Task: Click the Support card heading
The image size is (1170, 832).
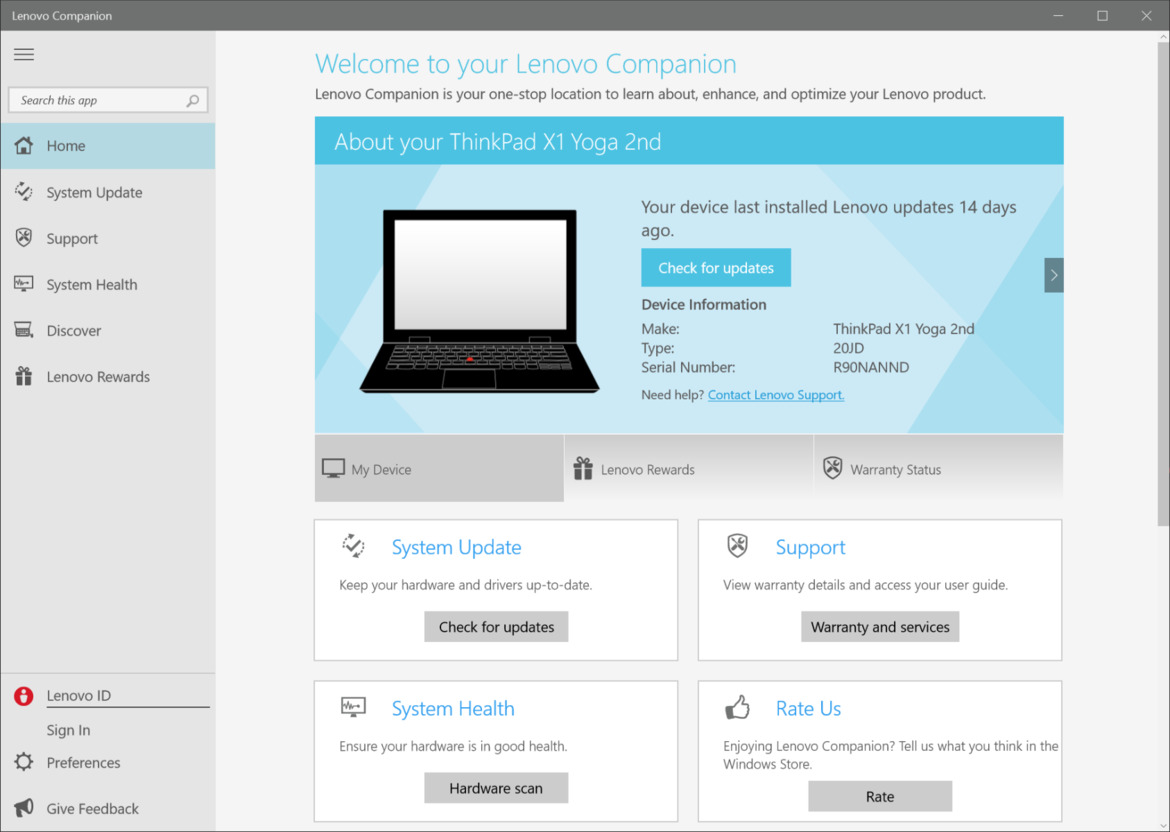Action: 810,547
